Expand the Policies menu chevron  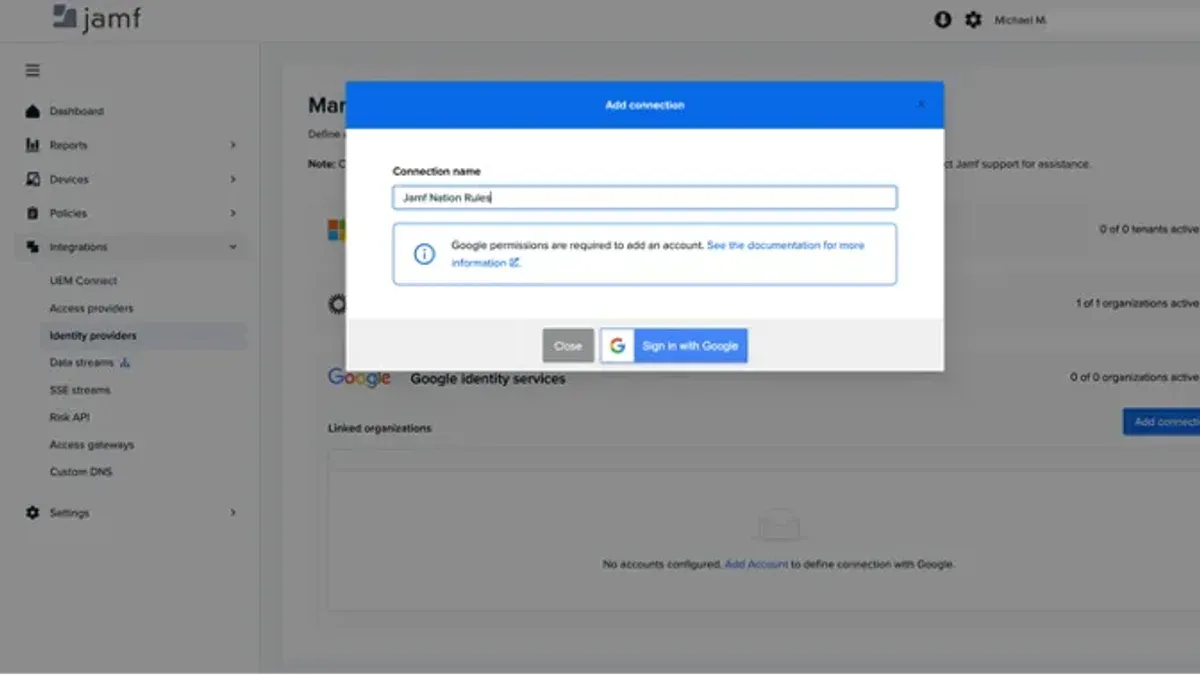coord(233,213)
